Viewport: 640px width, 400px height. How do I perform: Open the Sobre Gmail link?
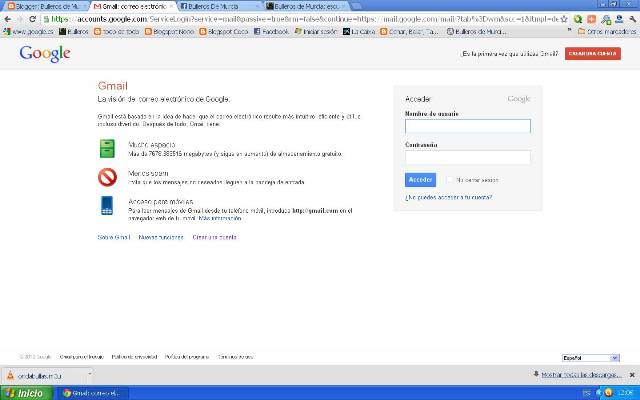(x=114, y=237)
